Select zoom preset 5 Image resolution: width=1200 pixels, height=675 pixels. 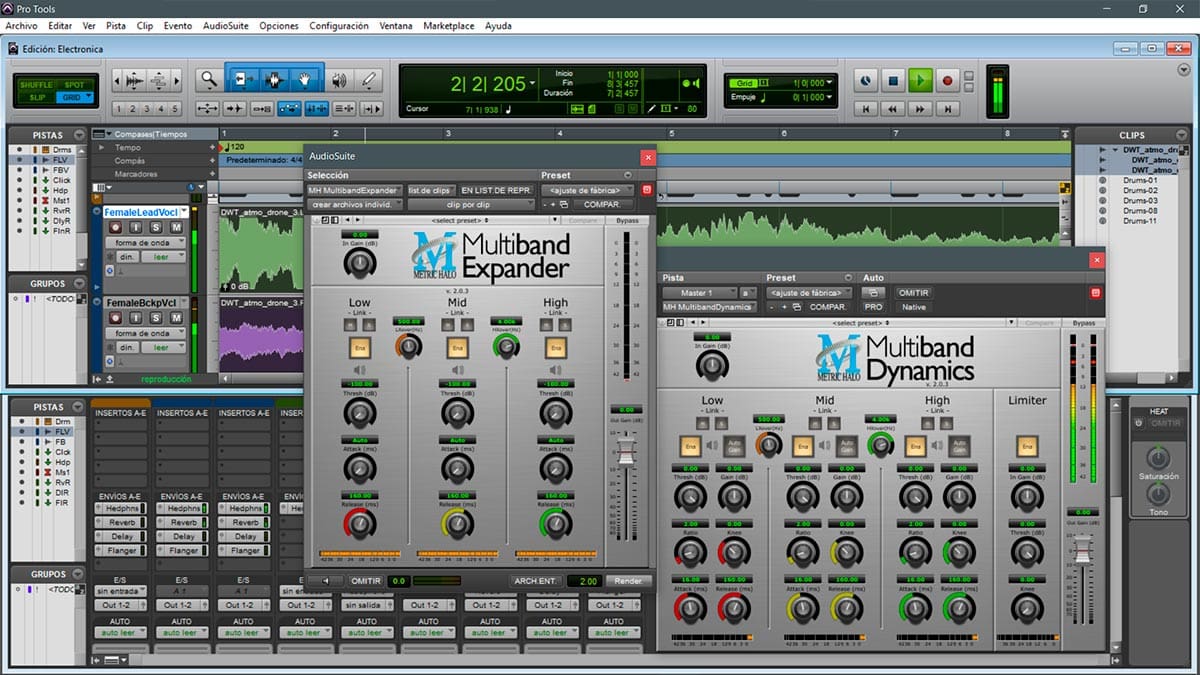[175, 109]
